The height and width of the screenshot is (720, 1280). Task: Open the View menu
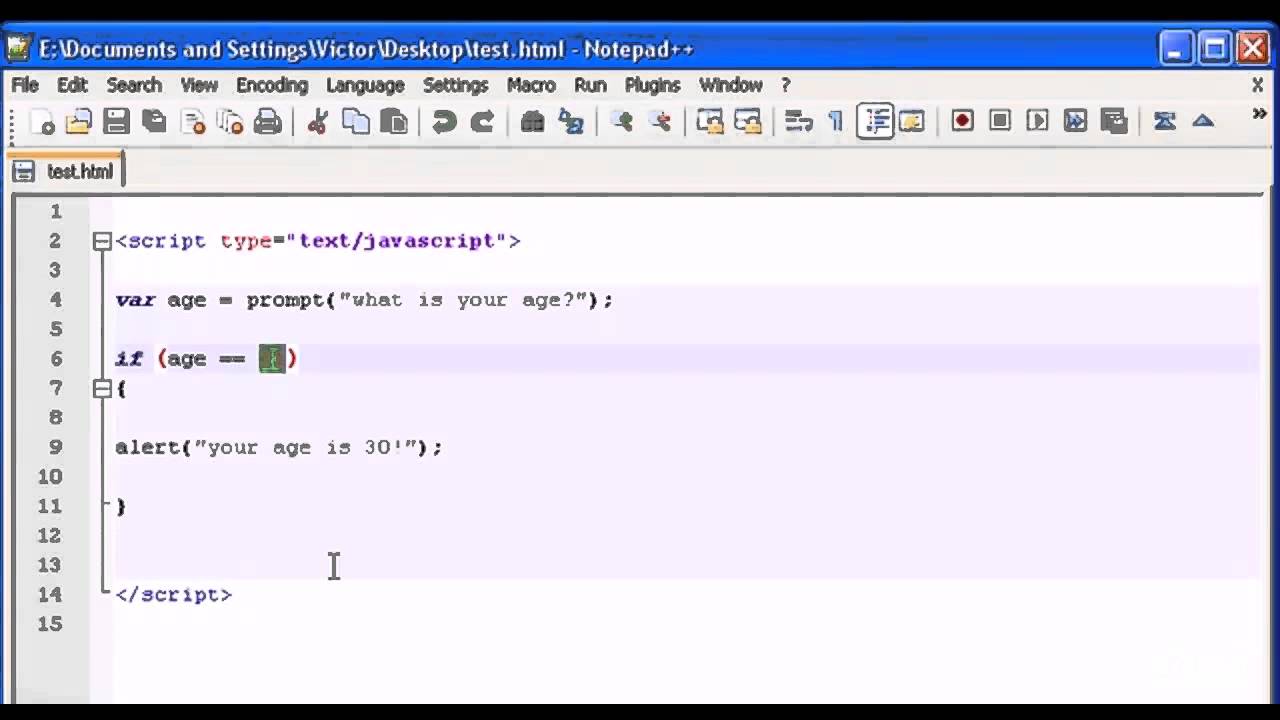coord(199,85)
